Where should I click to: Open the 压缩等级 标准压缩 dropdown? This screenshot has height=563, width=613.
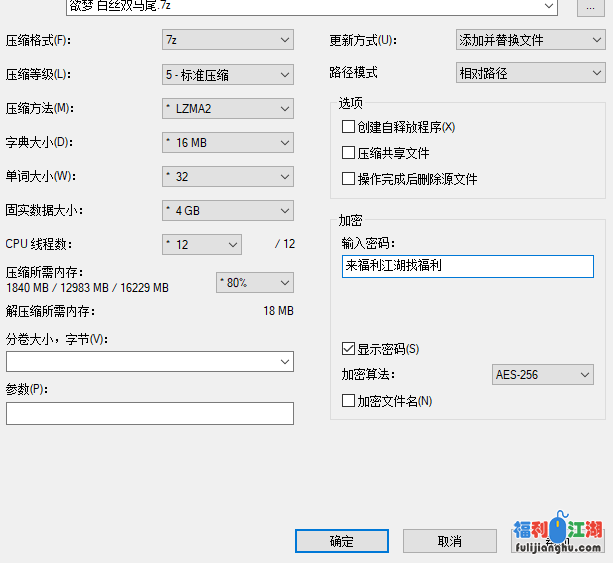click(227, 75)
